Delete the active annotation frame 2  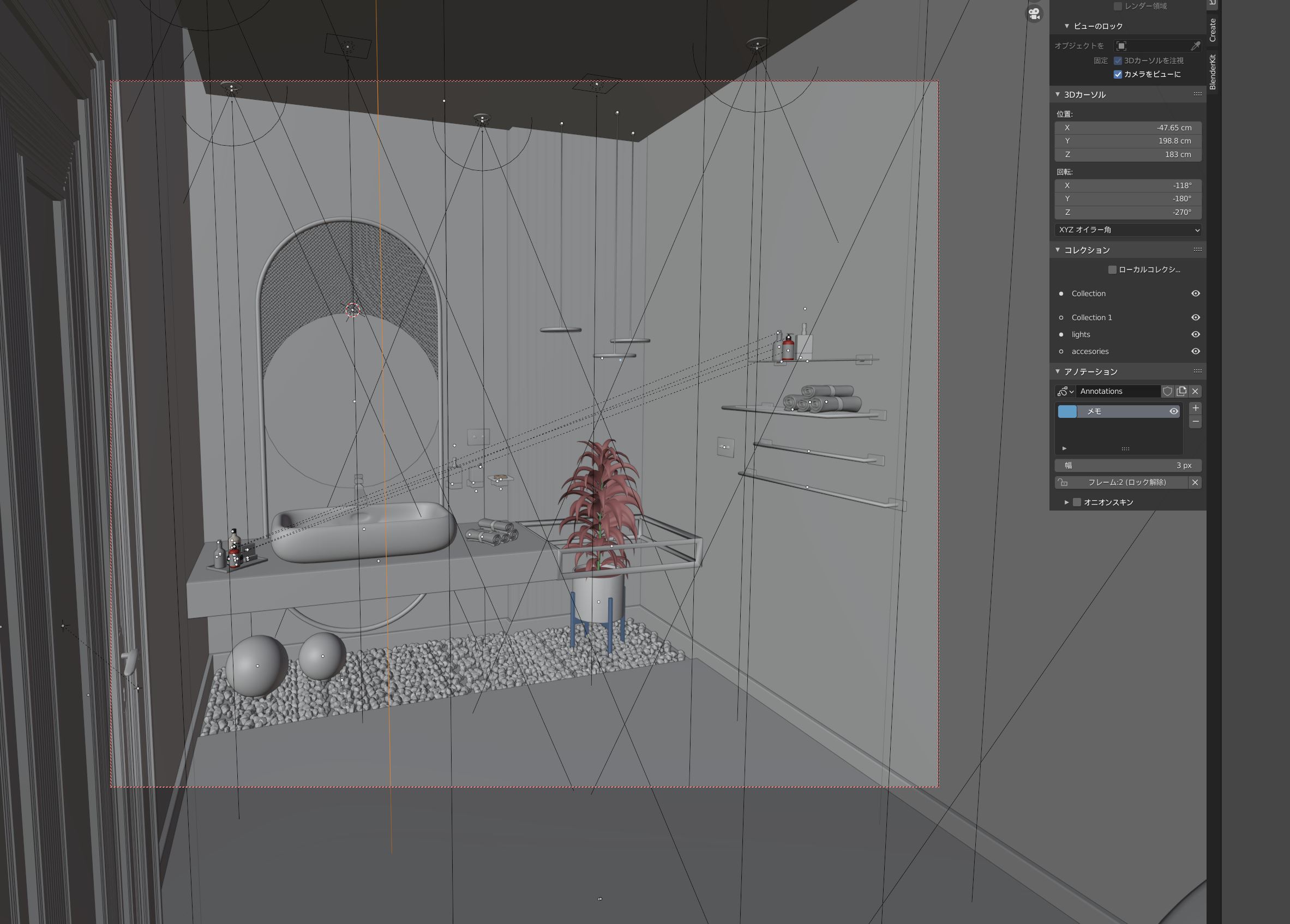1195,482
